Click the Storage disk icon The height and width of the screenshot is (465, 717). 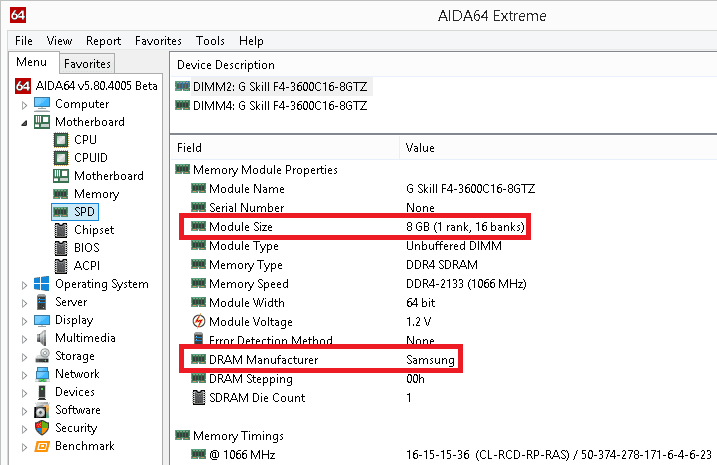[x=43, y=356]
